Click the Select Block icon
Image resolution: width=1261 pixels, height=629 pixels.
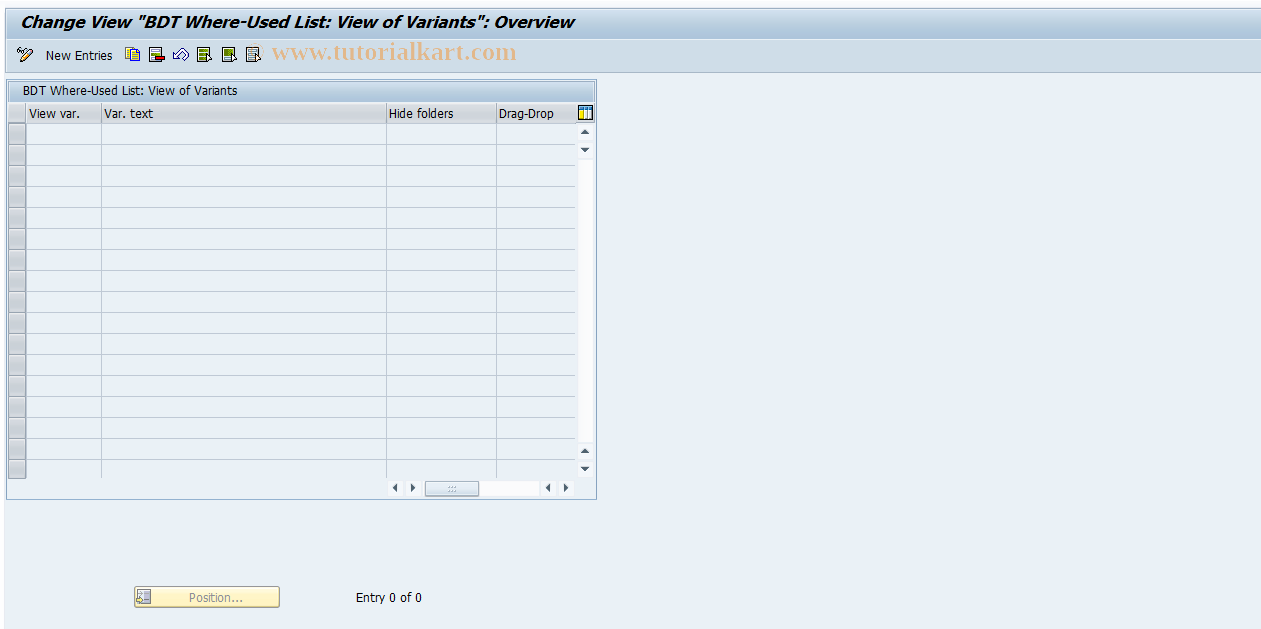point(229,55)
